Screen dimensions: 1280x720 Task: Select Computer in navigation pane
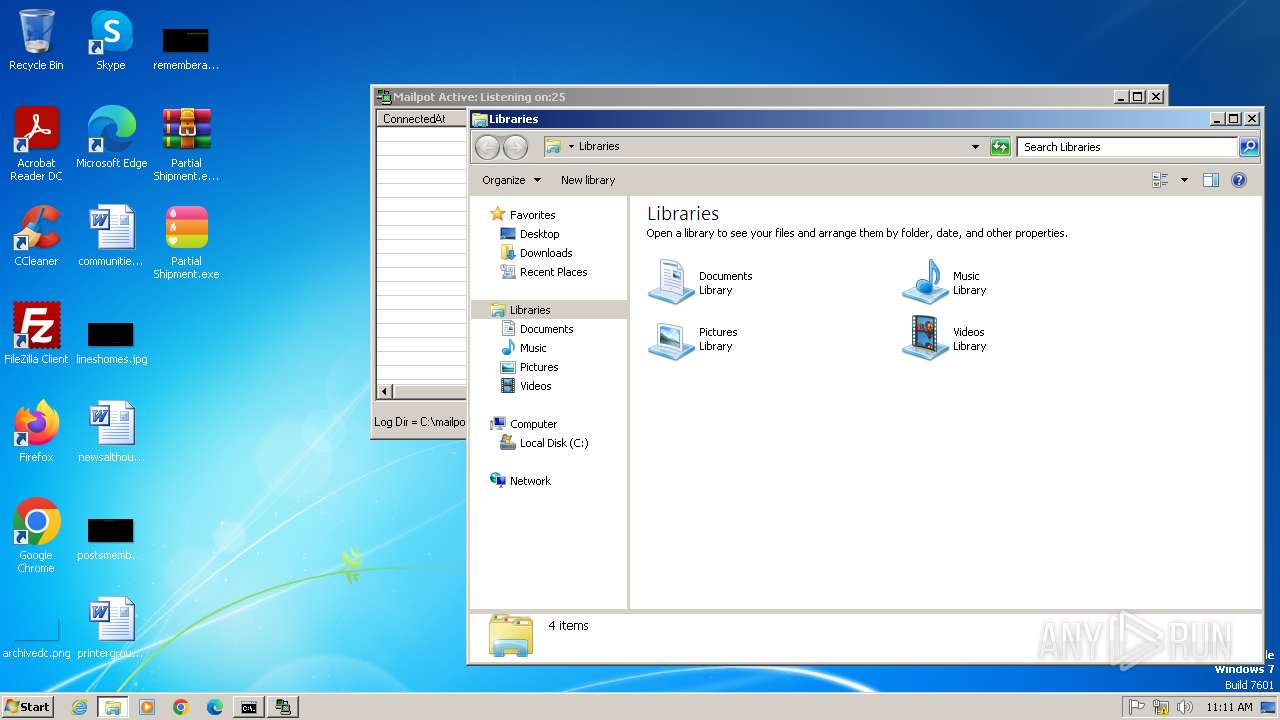point(533,424)
